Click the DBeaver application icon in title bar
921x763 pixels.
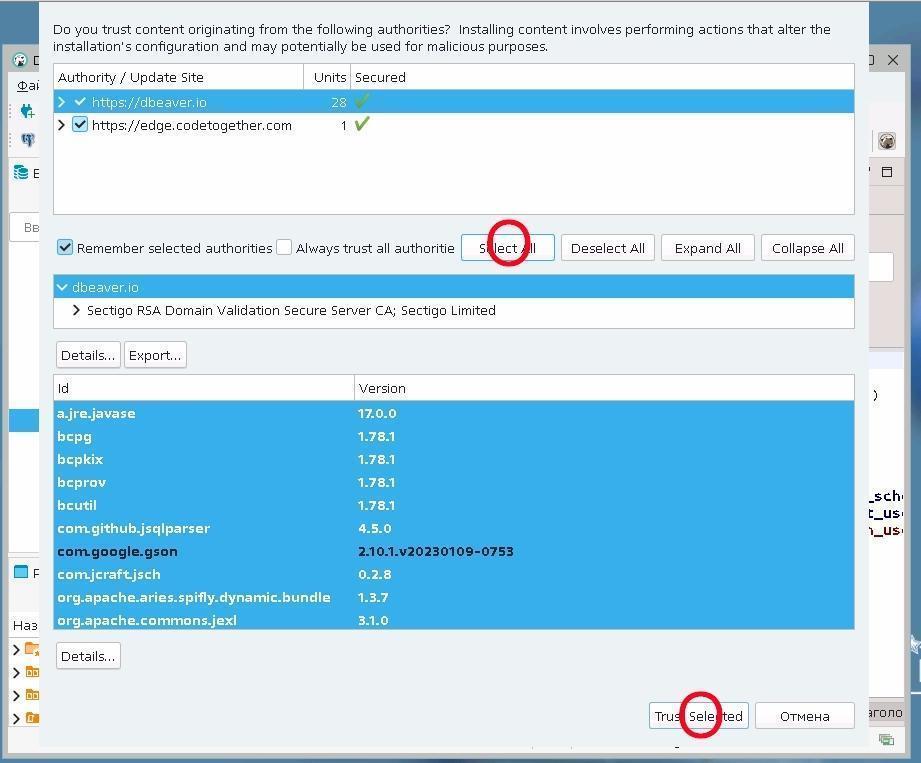[19, 60]
